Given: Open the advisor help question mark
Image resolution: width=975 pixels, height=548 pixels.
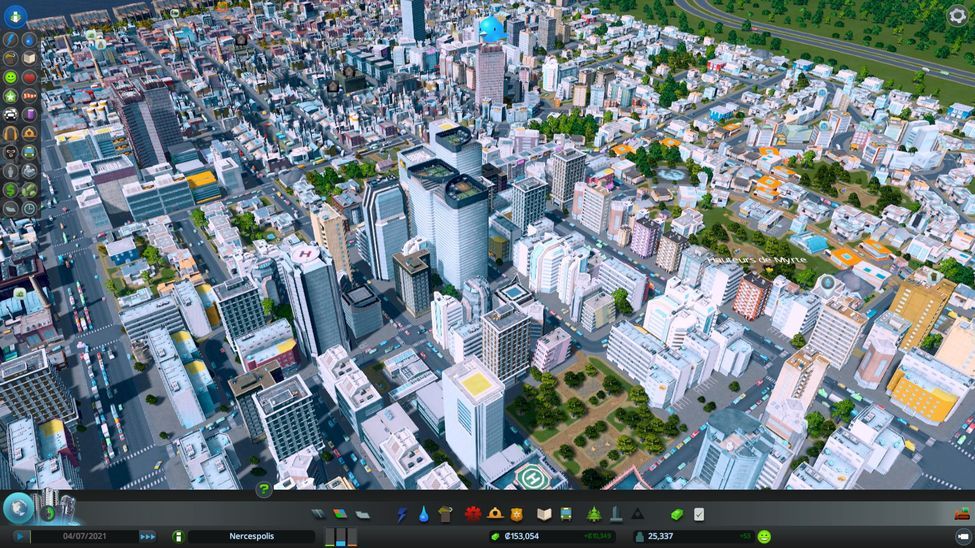Looking at the screenshot, I should point(264,490).
